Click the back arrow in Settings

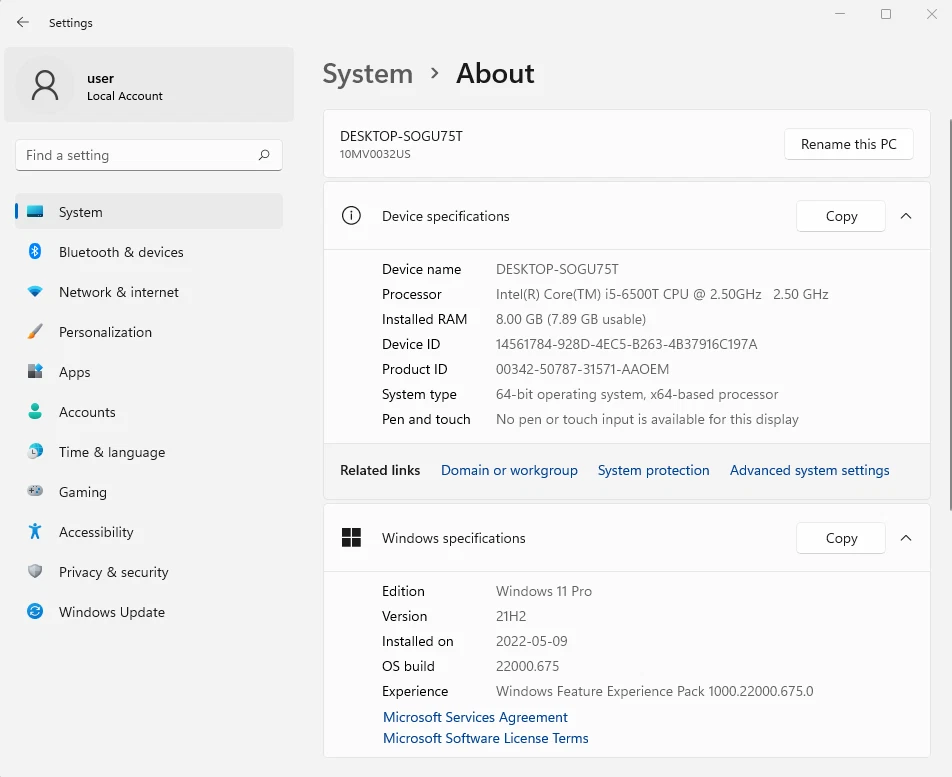(x=22, y=22)
